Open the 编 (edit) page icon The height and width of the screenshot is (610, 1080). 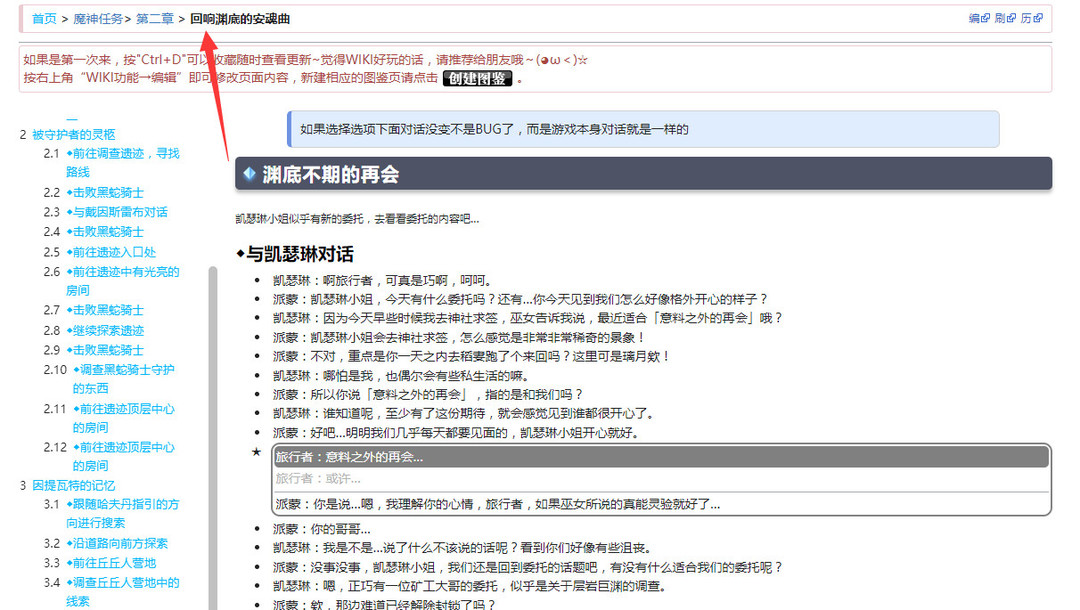click(x=973, y=17)
